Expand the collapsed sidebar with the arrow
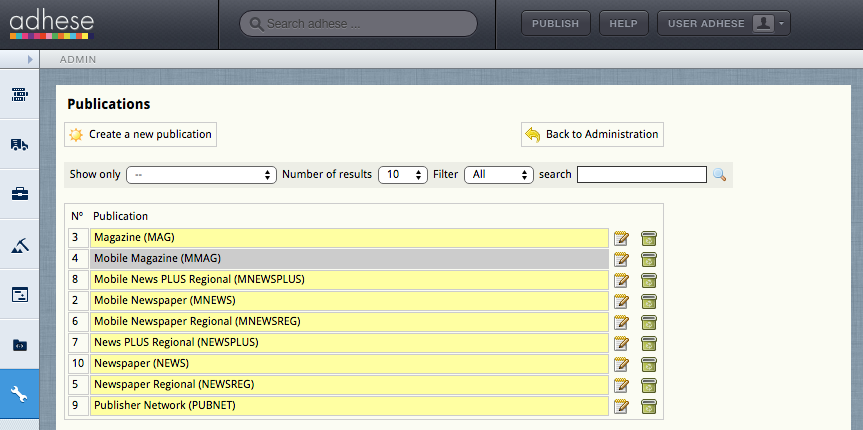The height and width of the screenshot is (430, 863). 30,60
